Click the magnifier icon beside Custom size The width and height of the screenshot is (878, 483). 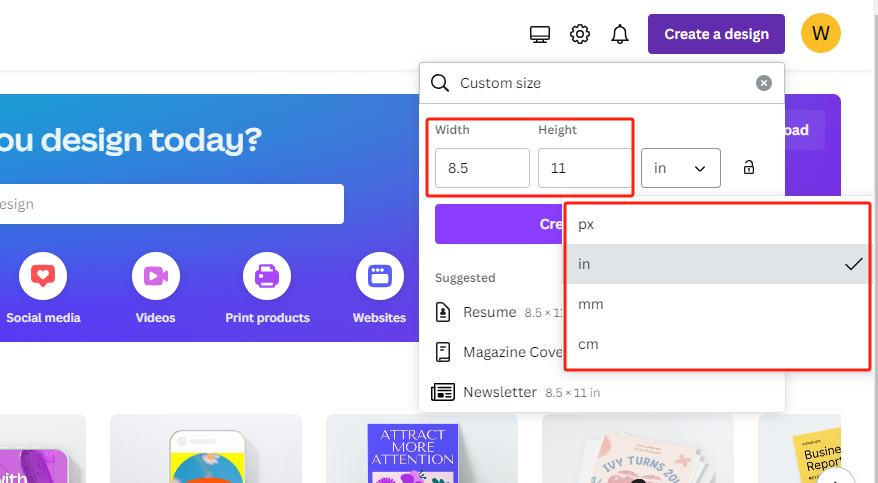point(440,83)
